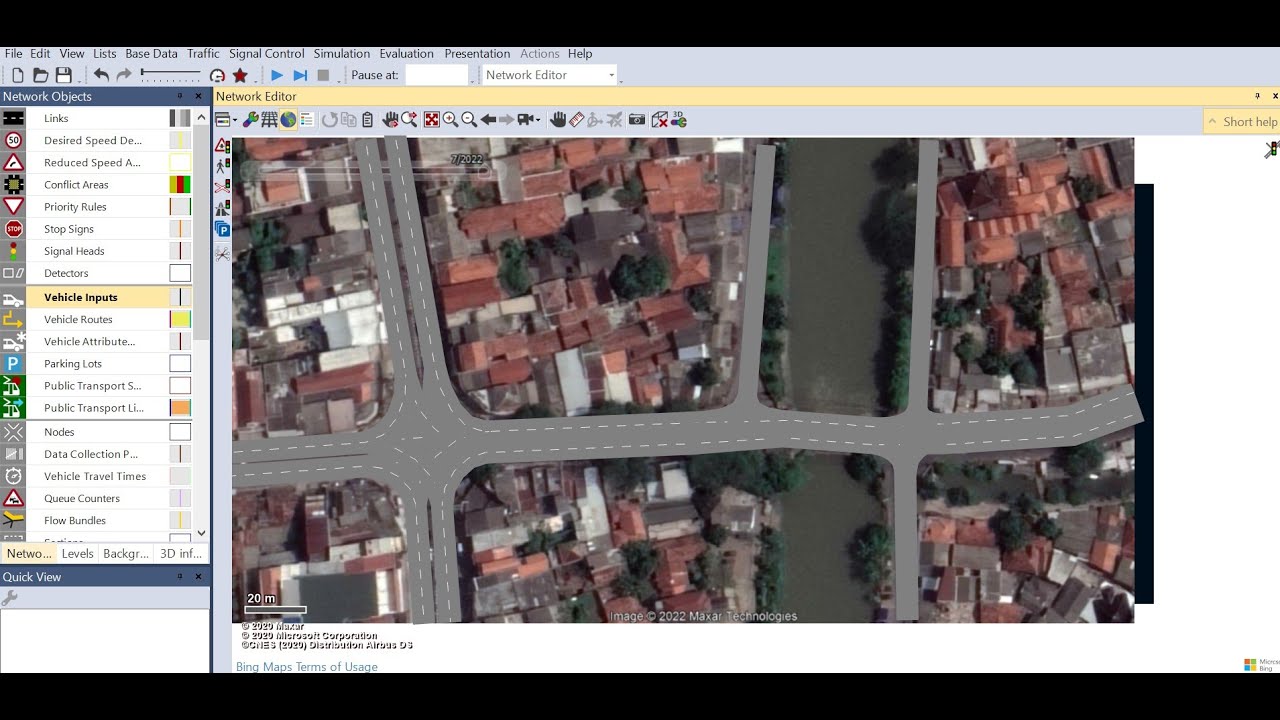Toggle Nodes graphic parameter box
1280x720 pixels.
(x=180, y=432)
